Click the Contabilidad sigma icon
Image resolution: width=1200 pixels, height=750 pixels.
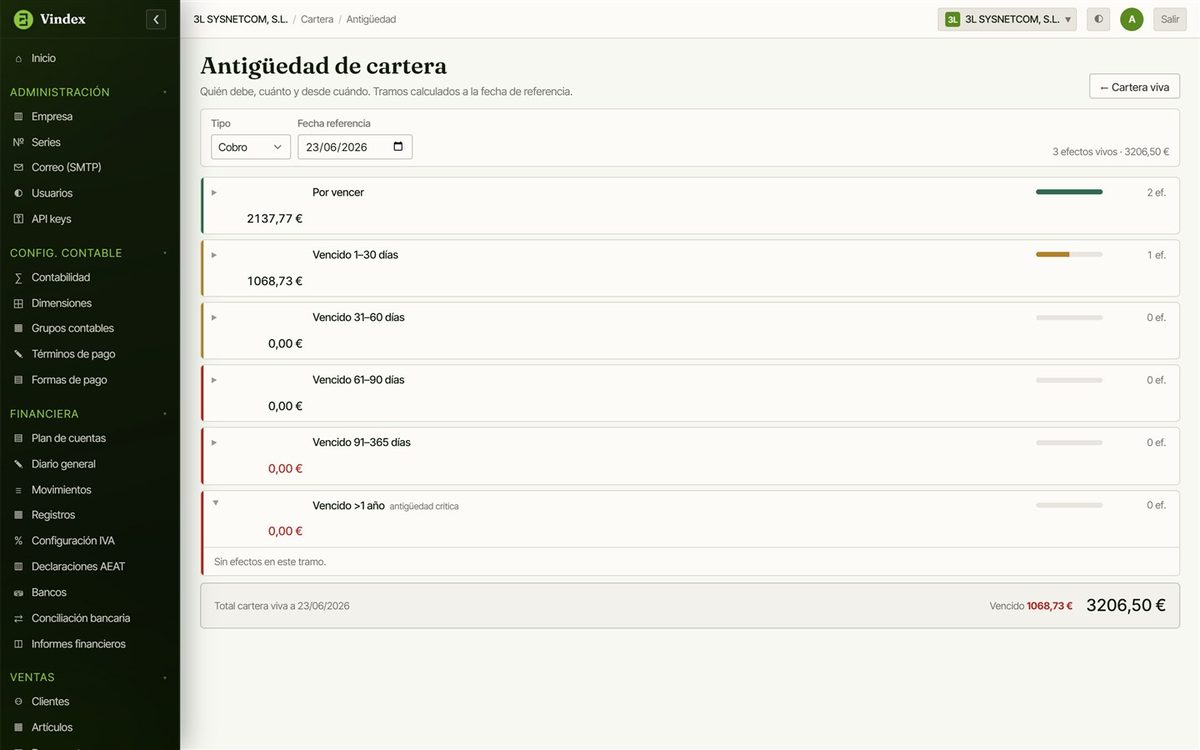[x=18, y=278]
